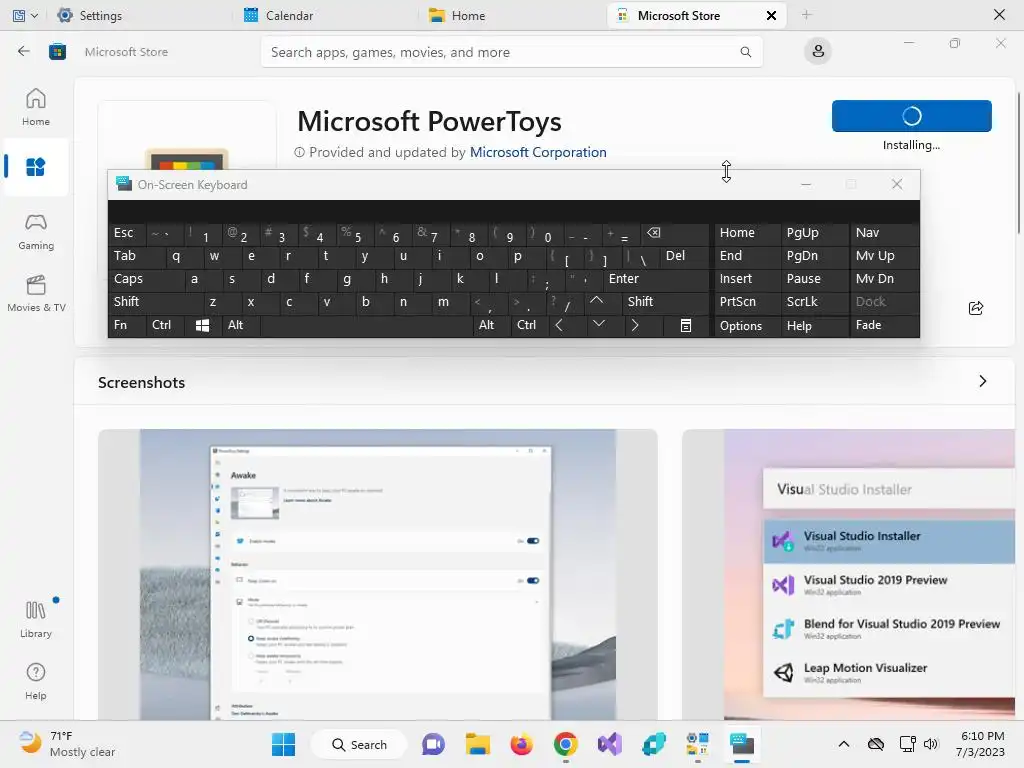Viewport: 1024px width, 768px height.
Task: Toggle the Fn key on keyboard
Action: point(127,325)
